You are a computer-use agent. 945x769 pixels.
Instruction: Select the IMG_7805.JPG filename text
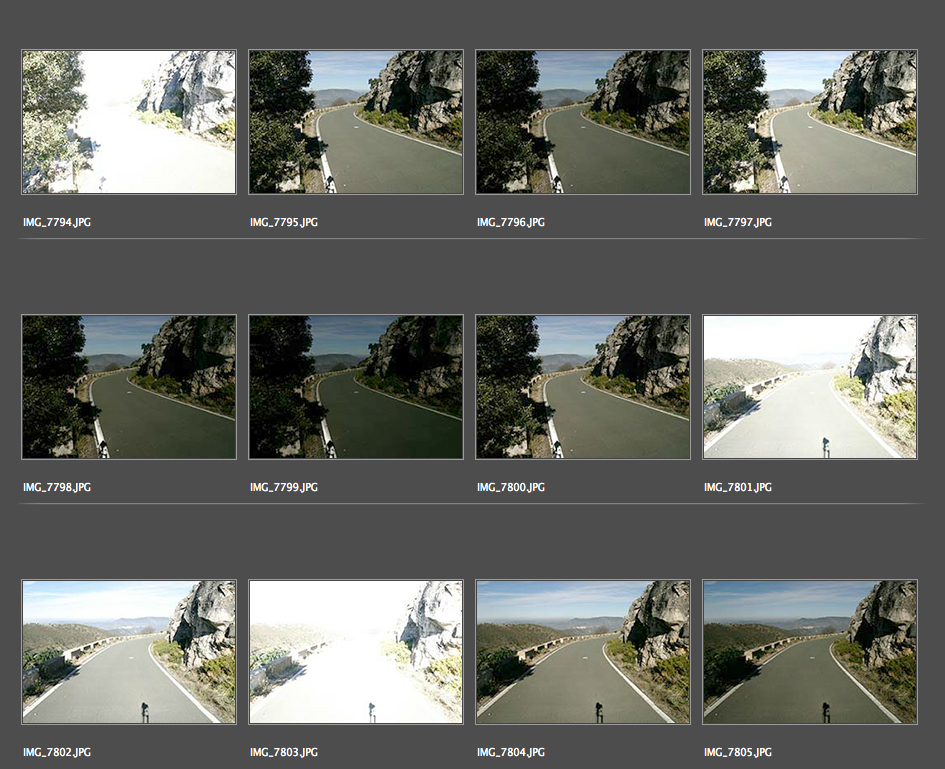tap(738, 752)
